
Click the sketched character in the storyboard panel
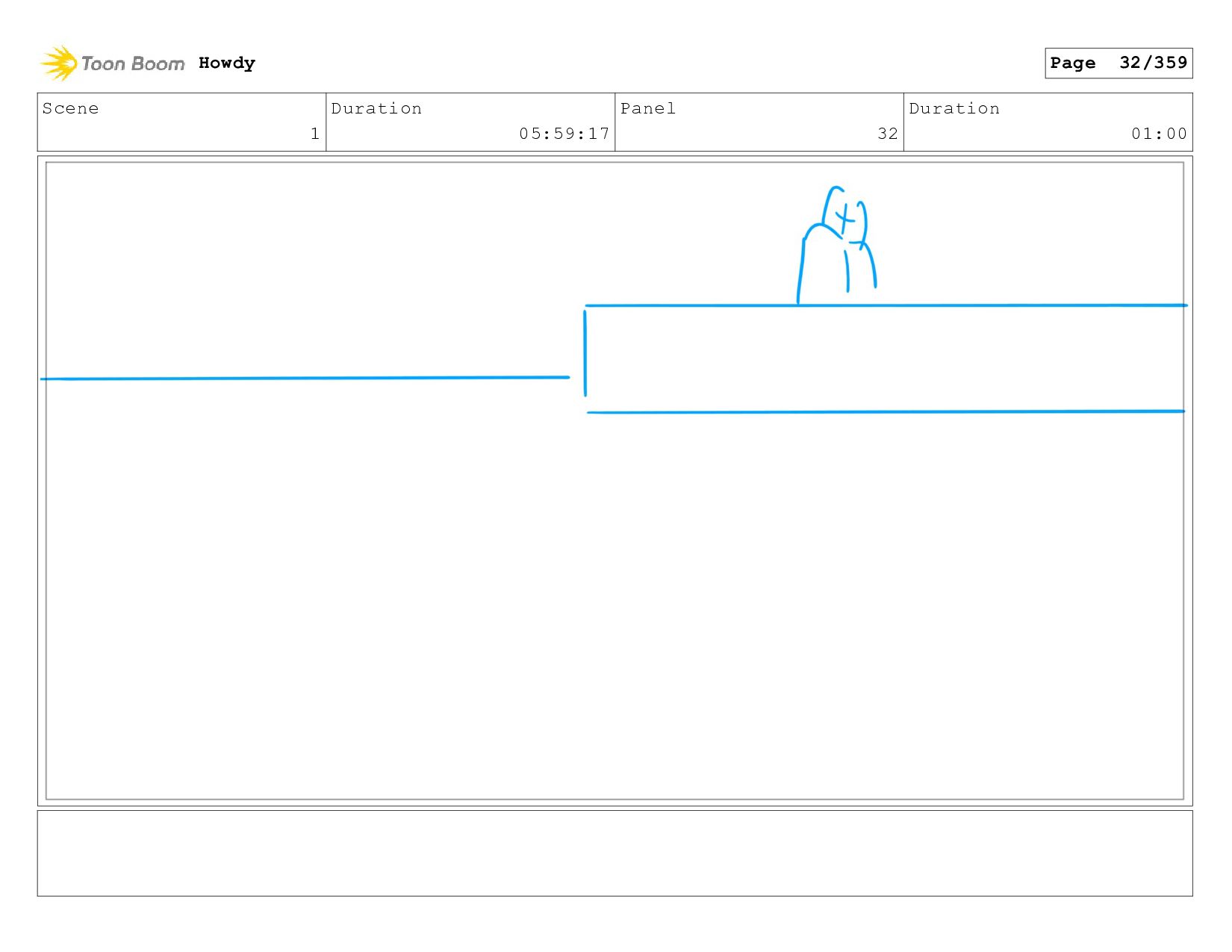point(836,245)
